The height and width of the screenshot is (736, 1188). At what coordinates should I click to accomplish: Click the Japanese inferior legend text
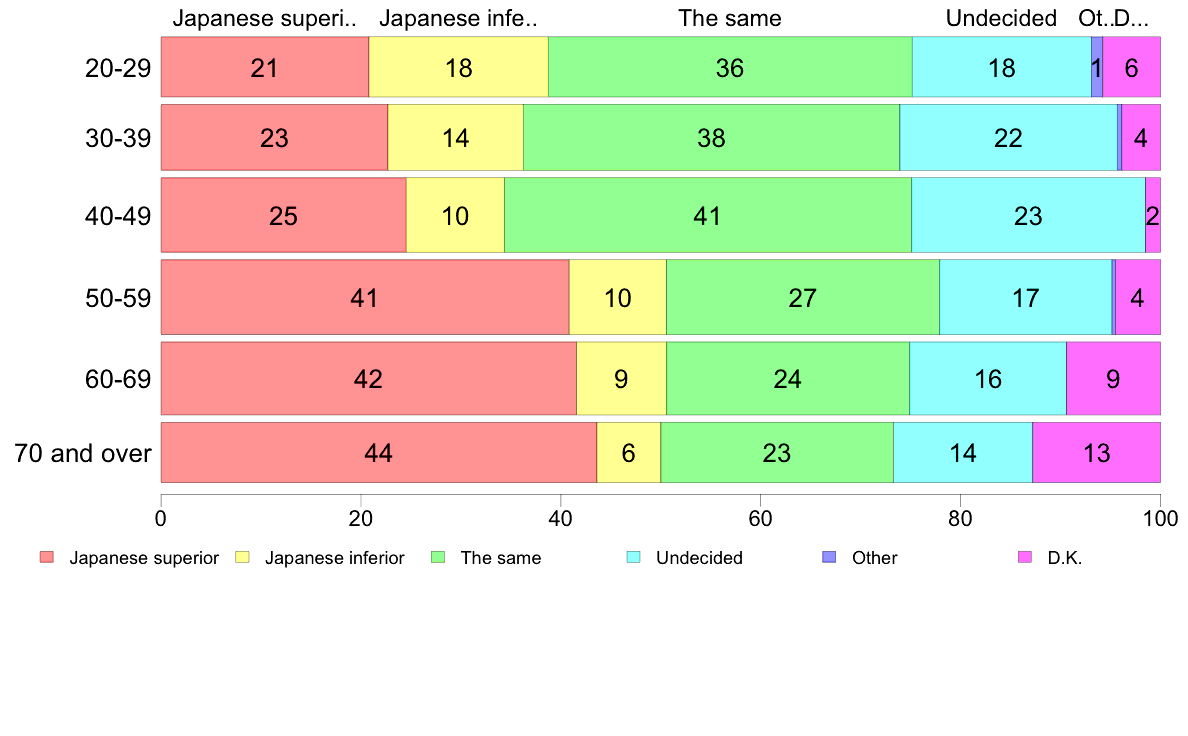pos(334,558)
